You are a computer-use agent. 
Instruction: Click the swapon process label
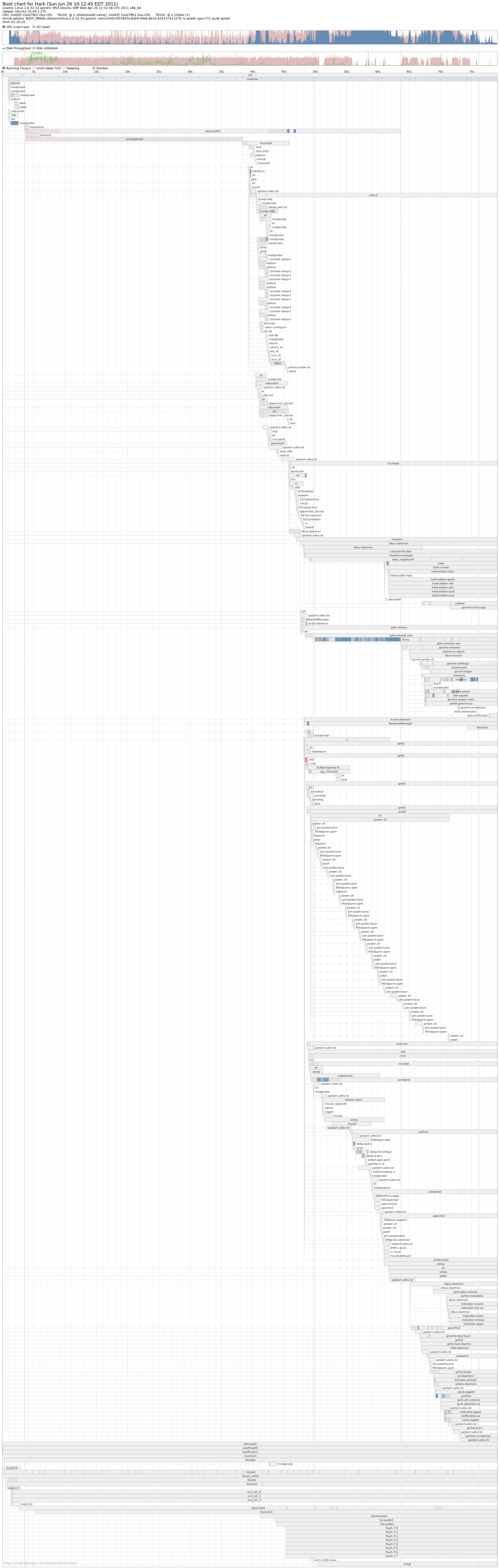[260, 155]
